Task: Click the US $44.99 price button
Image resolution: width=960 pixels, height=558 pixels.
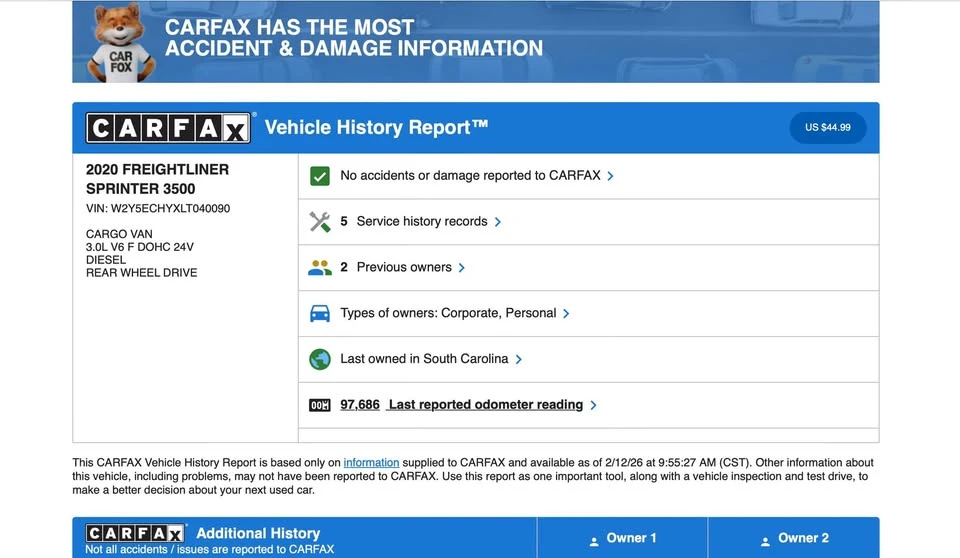Action: coord(828,127)
